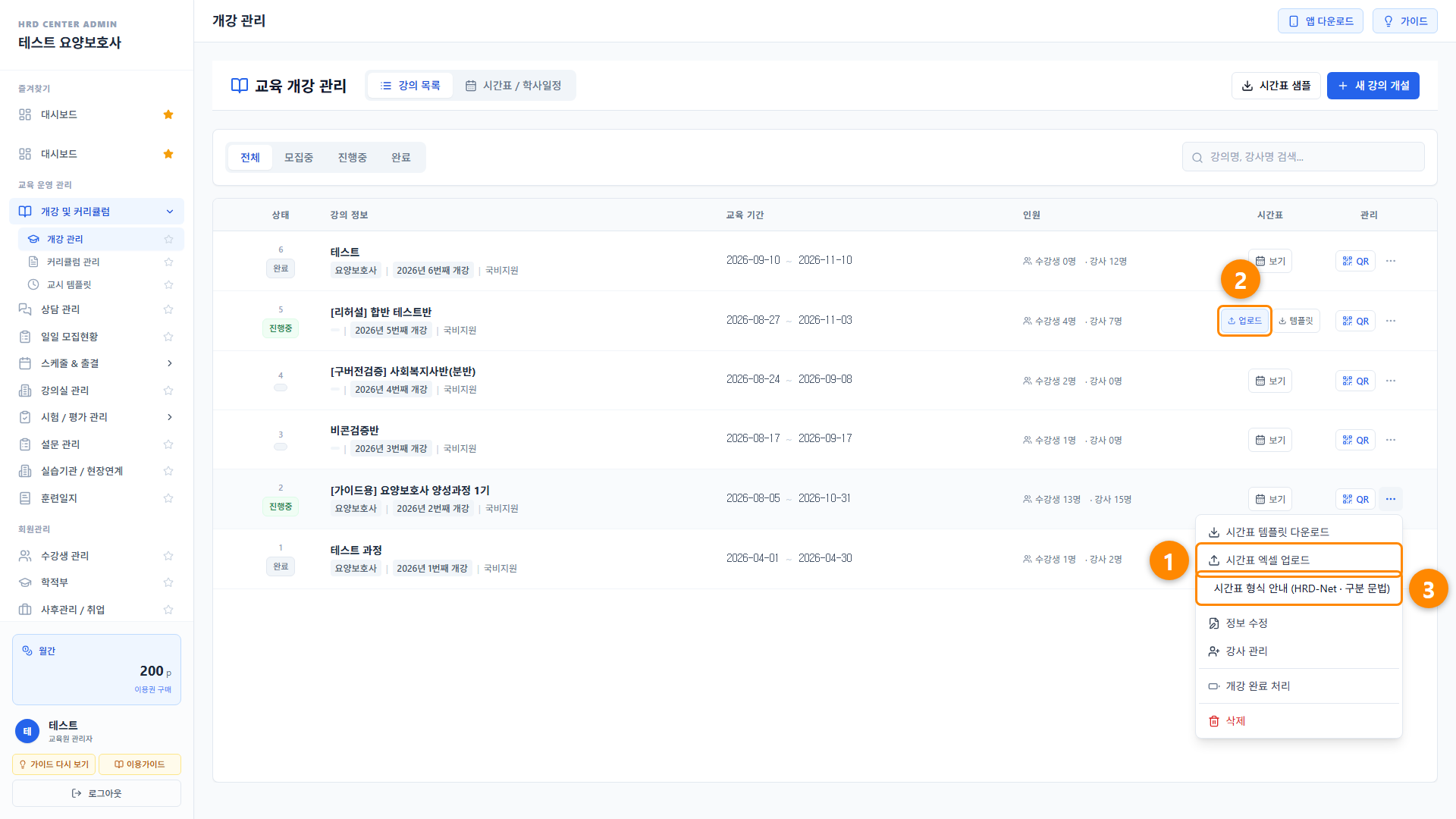Click 새 강의 개설 button
1456x819 pixels.
coord(1373,86)
